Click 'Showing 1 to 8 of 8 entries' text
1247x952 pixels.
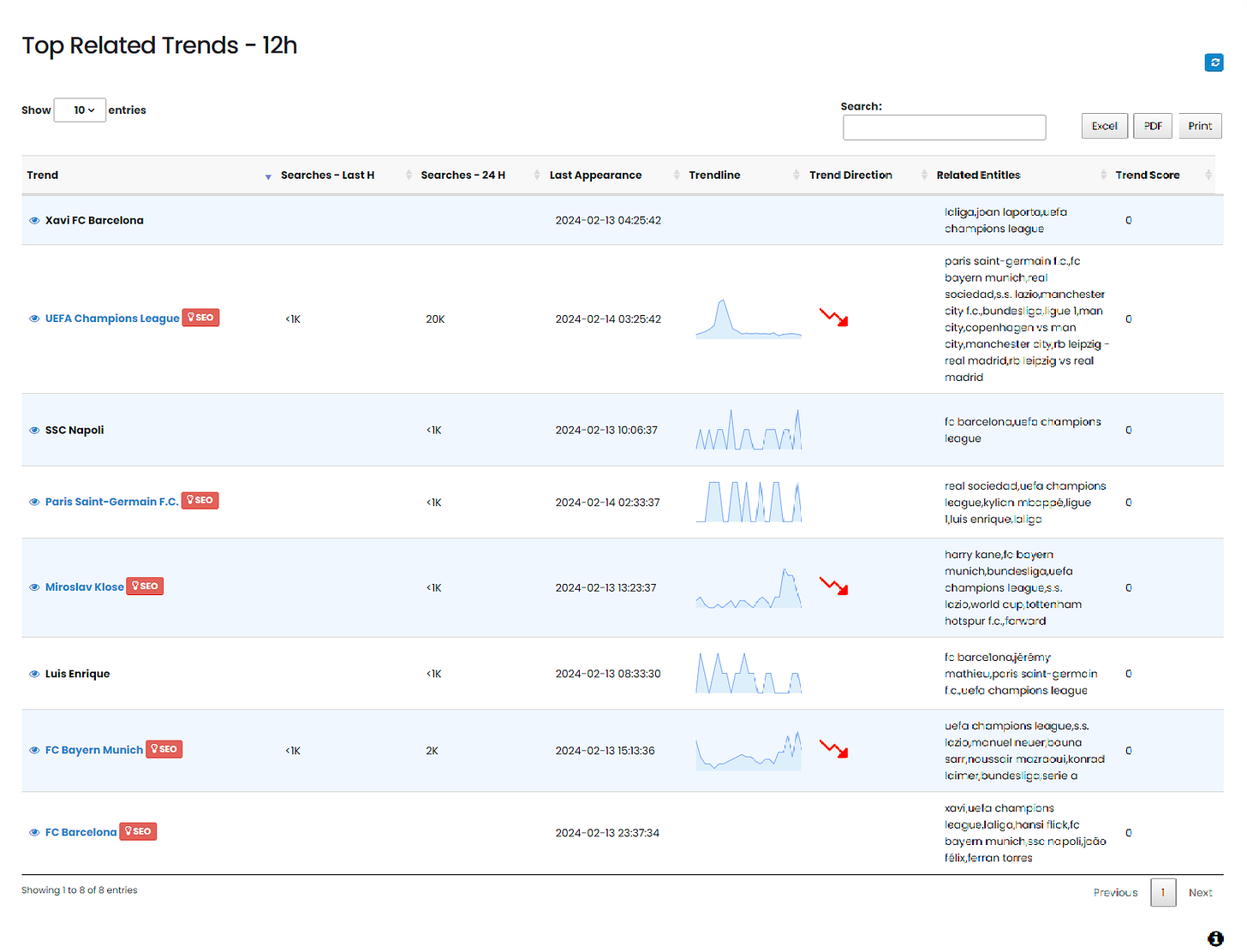coord(80,890)
